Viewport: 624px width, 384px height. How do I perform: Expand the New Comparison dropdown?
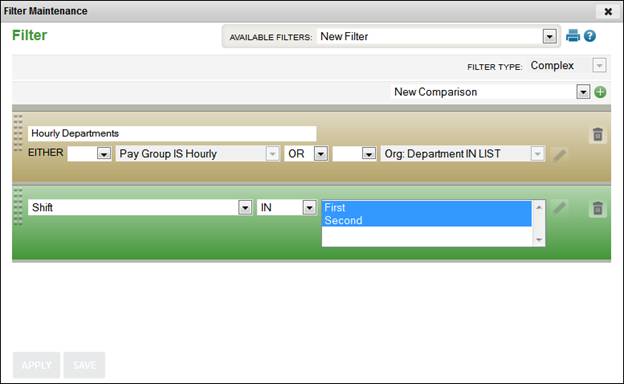[583, 92]
